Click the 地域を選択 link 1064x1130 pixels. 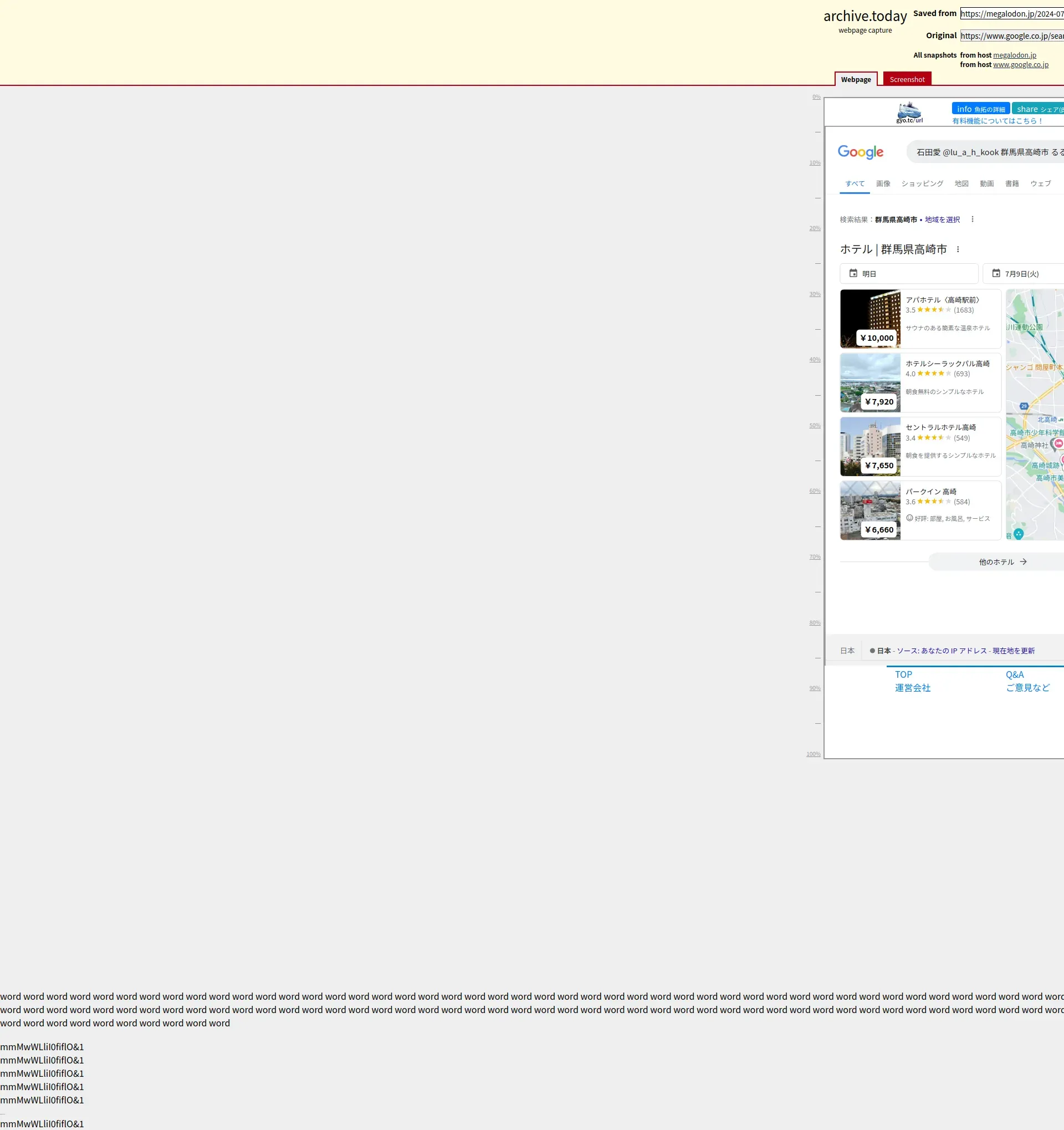point(942,219)
